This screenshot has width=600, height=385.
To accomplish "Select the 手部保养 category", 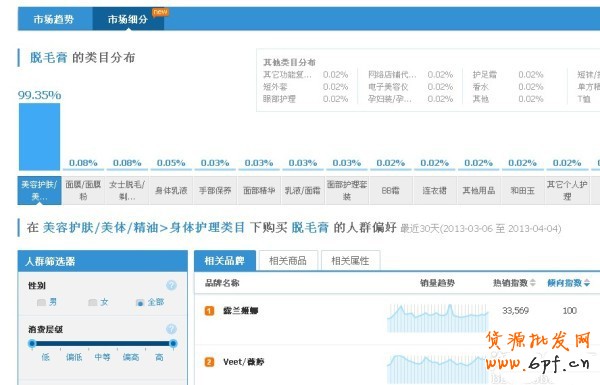I will coord(215,190).
